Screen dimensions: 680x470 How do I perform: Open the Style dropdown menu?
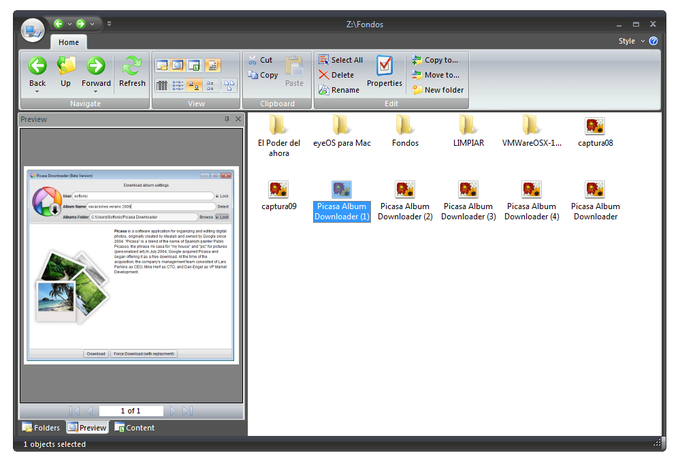pyautogui.click(x=631, y=41)
